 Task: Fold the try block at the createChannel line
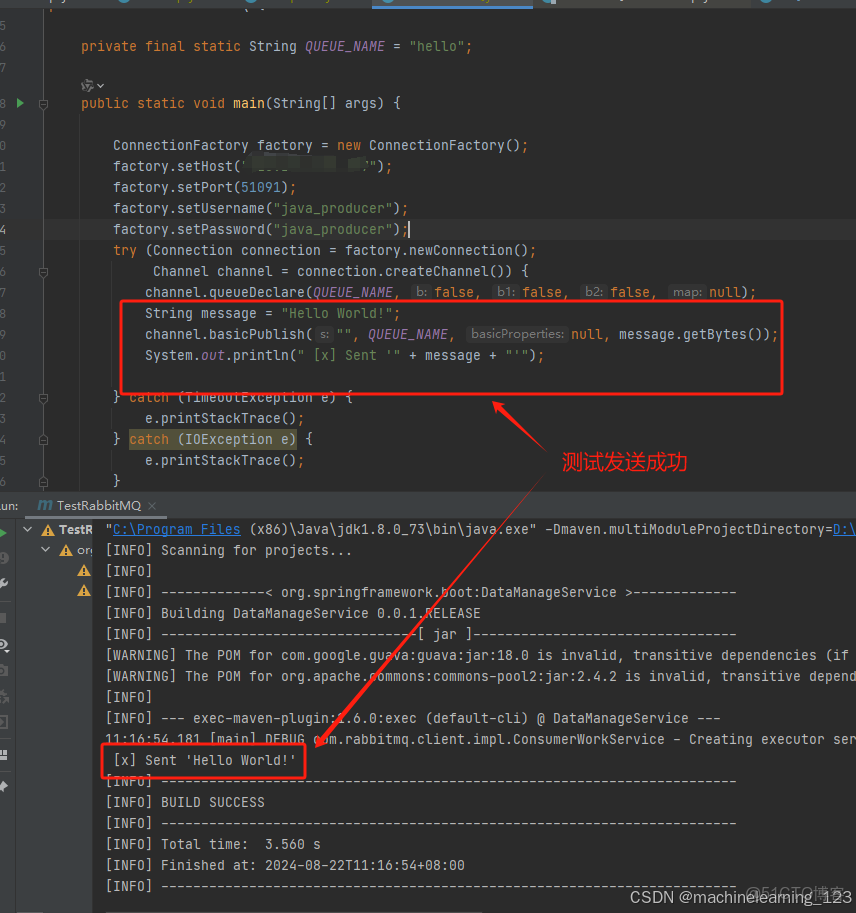(x=43, y=272)
